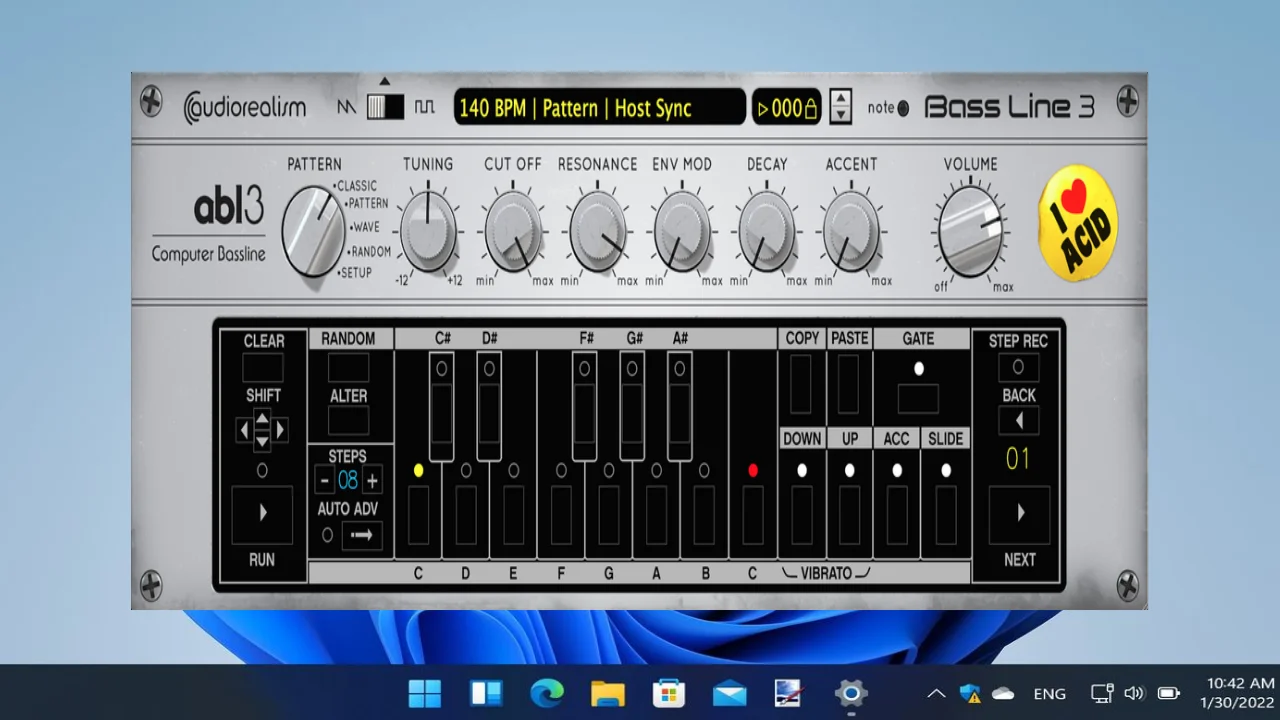Click the Copy pattern button
Image resolution: width=1280 pixels, height=720 pixels.
tap(802, 384)
